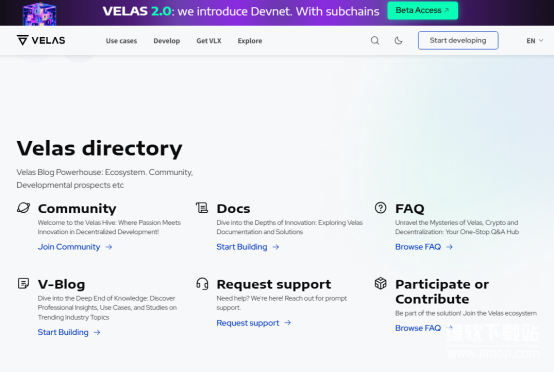
Task: Click the arrow beside Join Community
Action: tap(109, 247)
